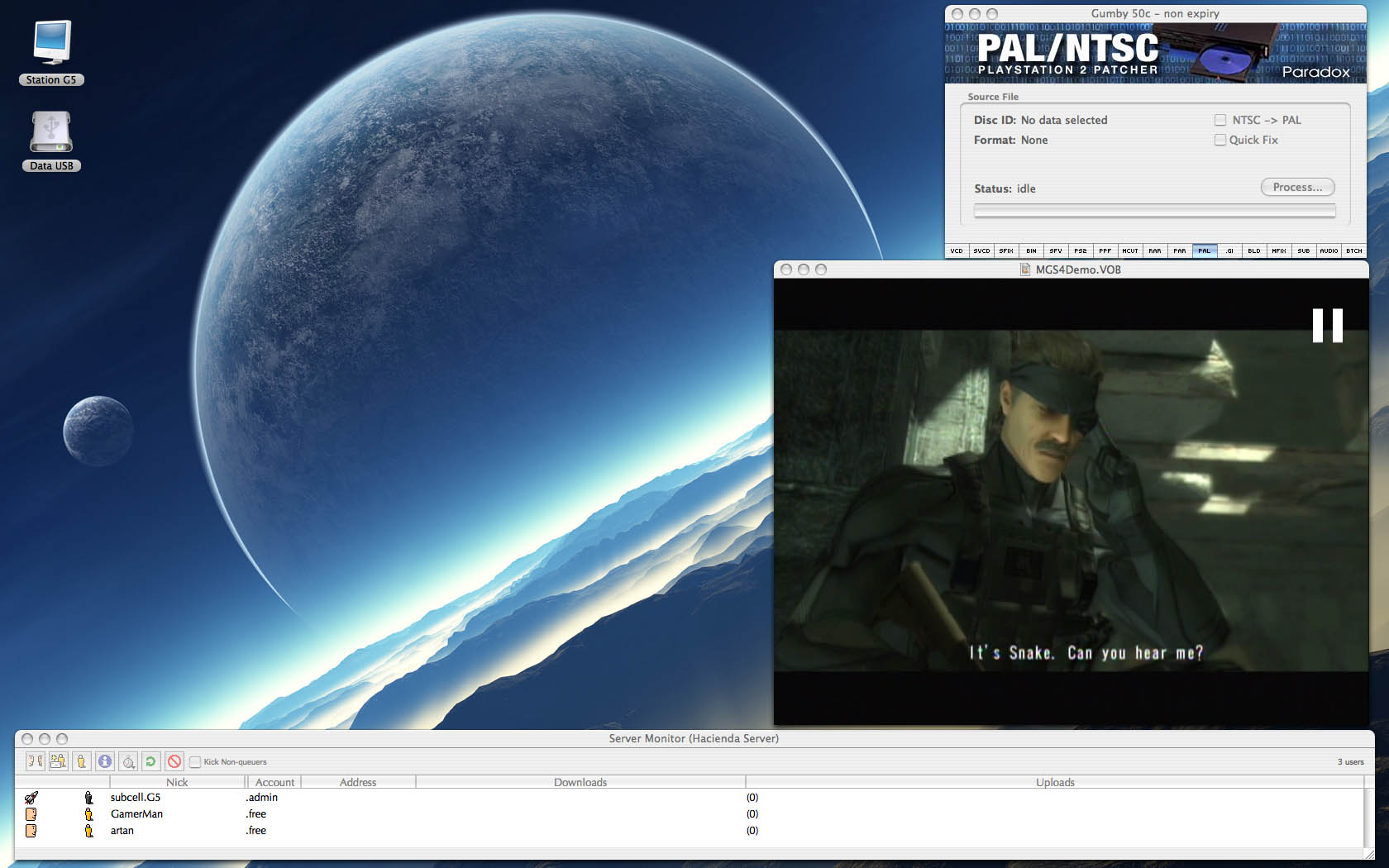
Task: Click the stopwatch icon in Server Monitor toolbar
Action: pos(128,761)
